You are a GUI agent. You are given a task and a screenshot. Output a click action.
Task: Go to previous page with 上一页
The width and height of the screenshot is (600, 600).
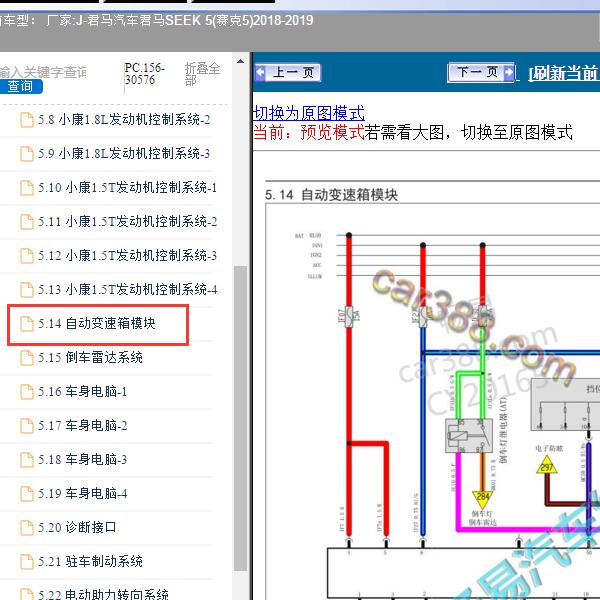[x=287, y=72]
